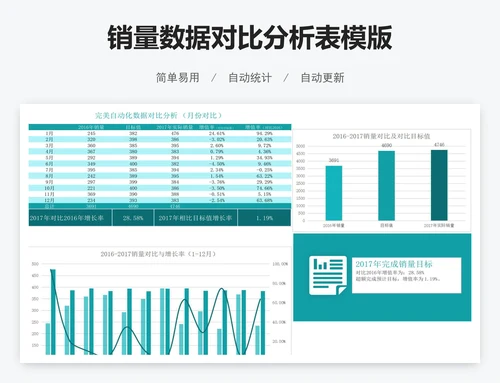Viewport: 500px width, 383px height.
Task: Select the 6月 row label
Action: (49, 164)
